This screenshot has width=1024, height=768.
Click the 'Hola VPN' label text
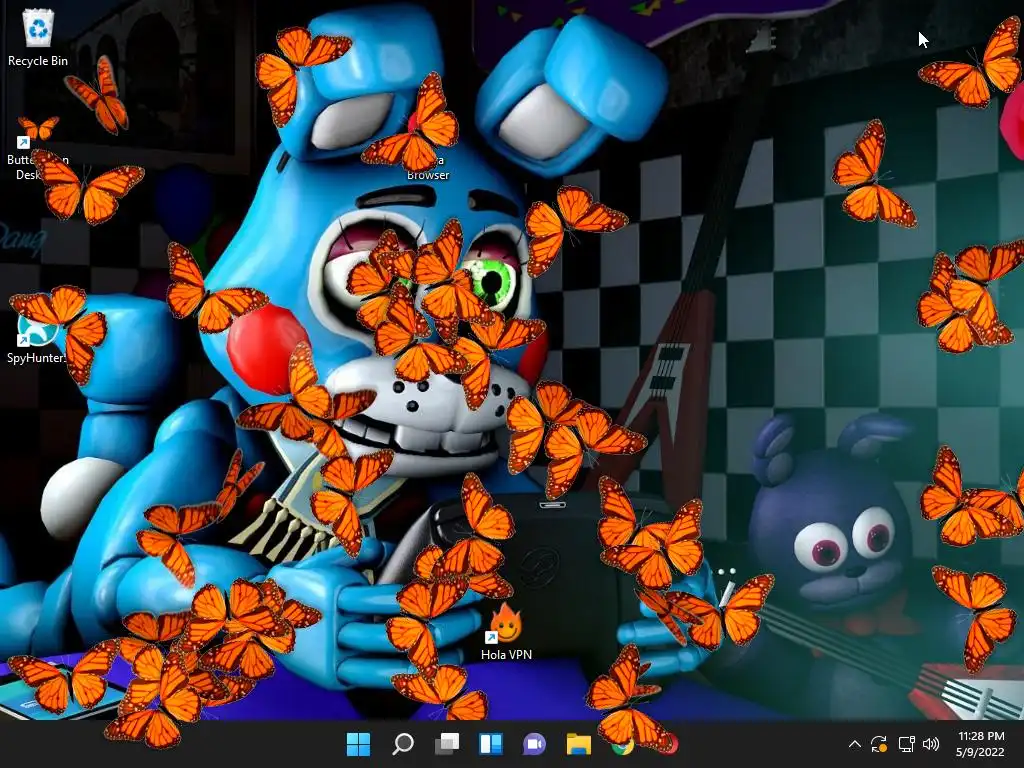tap(506, 654)
